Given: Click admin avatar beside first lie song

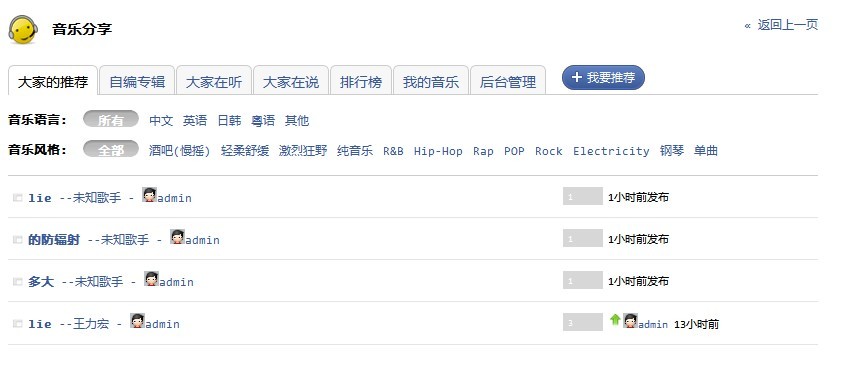Looking at the screenshot, I should click(150, 195).
